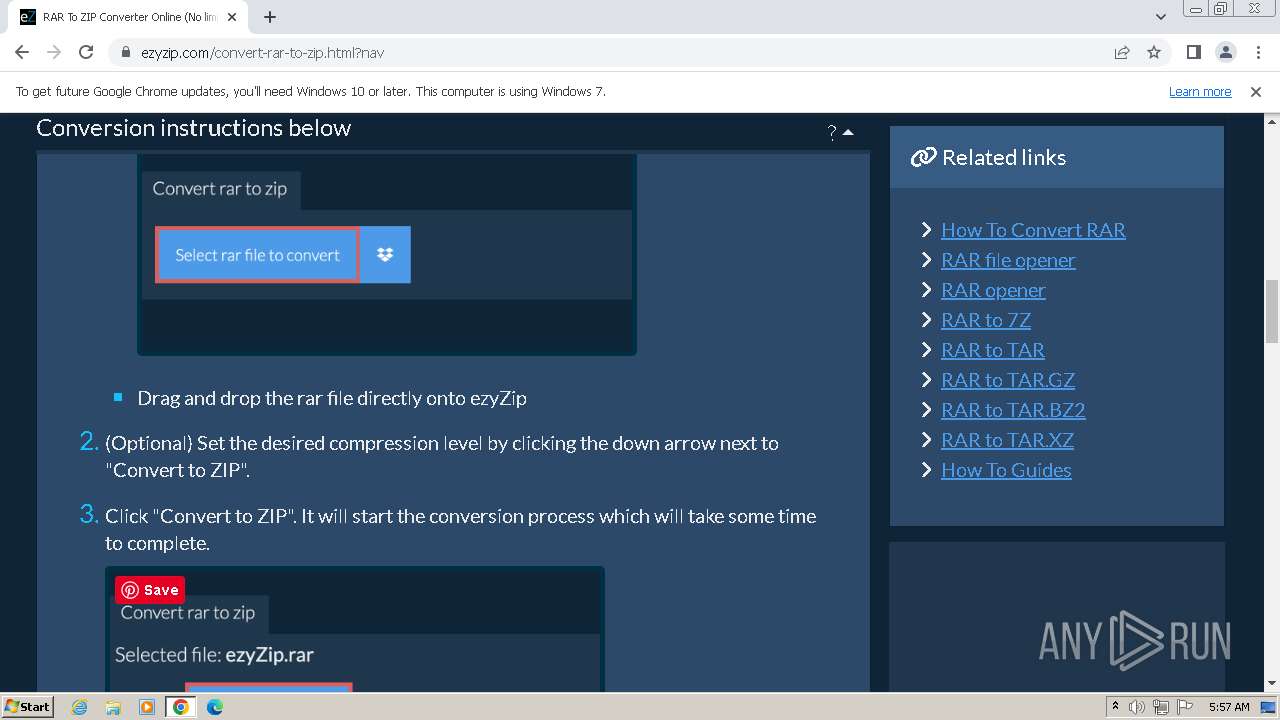Viewport: 1280px width, 720px height.
Task: Go back to the previous page
Action: point(22,52)
